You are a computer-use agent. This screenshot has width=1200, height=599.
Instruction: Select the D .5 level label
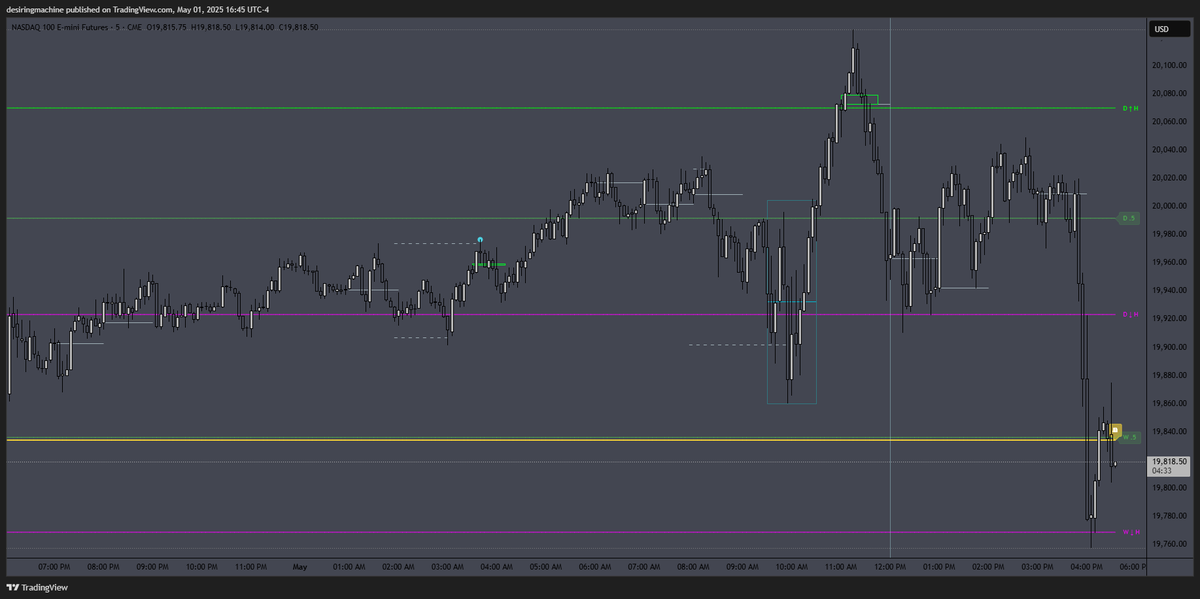pyautogui.click(x=1129, y=217)
